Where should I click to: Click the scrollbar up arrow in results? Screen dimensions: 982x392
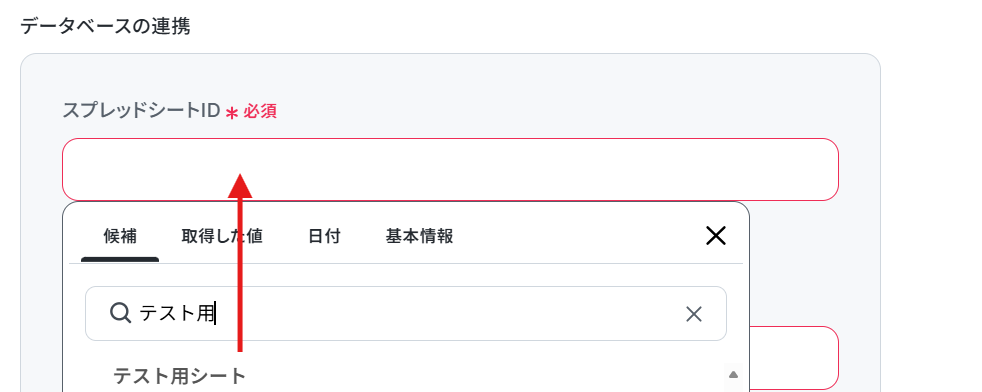click(733, 374)
